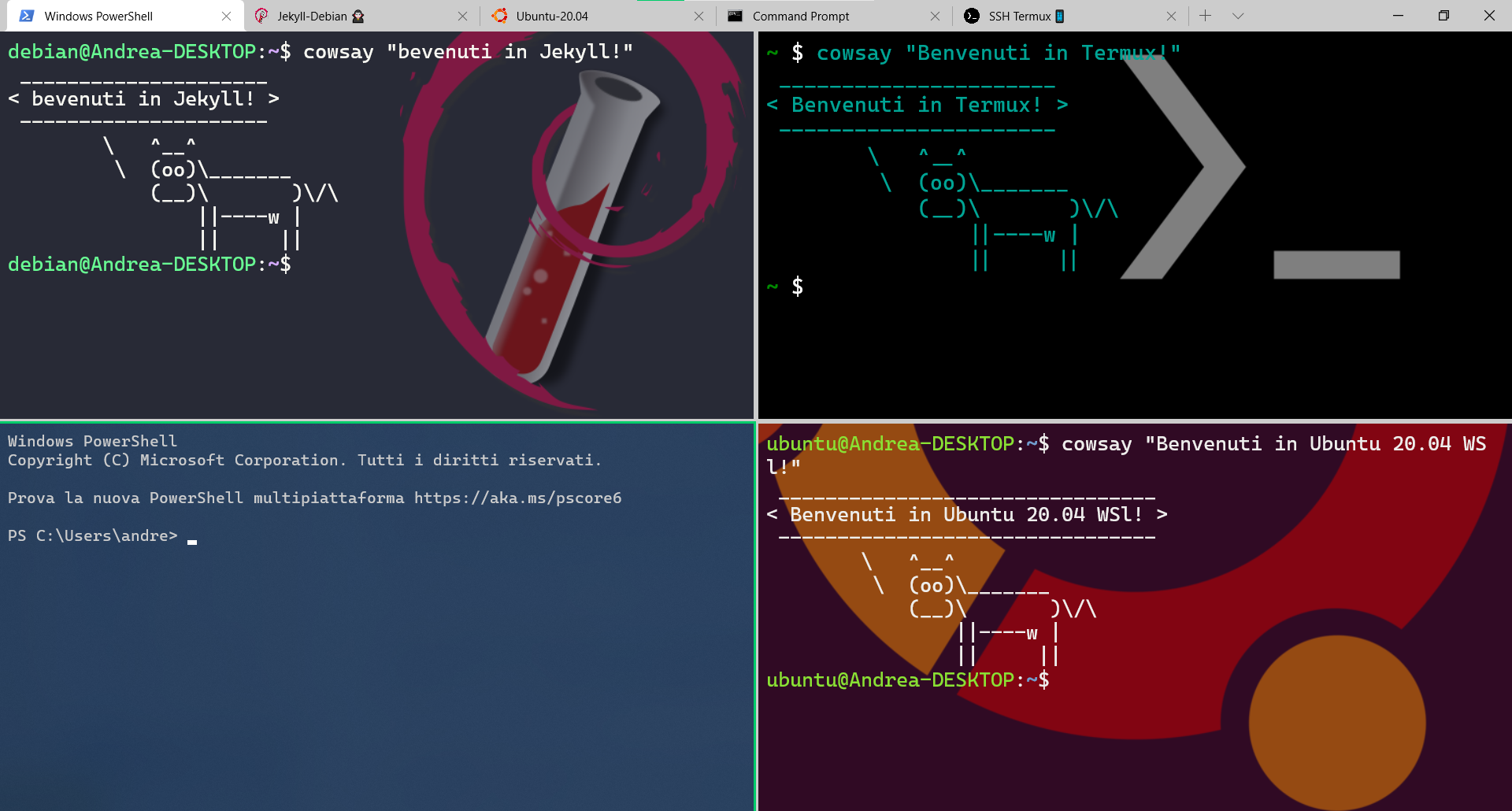Screen dimensions: 1512x811
Task: Click the Ubuntu logo icon on tab
Action: click(x=499, y=16)
